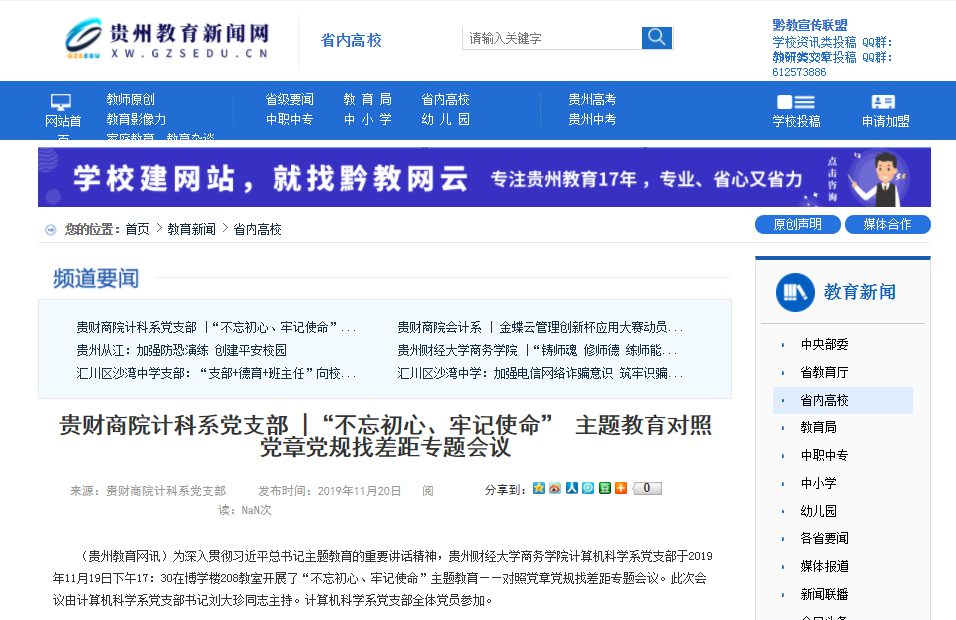Open the 贵州从江 加强防恐演练 headline

coord(182,350)
